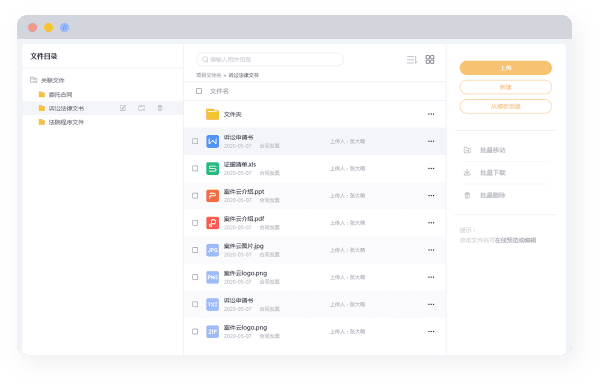Open the file name 证据清单.xls
Viewport: 602px width, 387px height.
coord(240,164)
